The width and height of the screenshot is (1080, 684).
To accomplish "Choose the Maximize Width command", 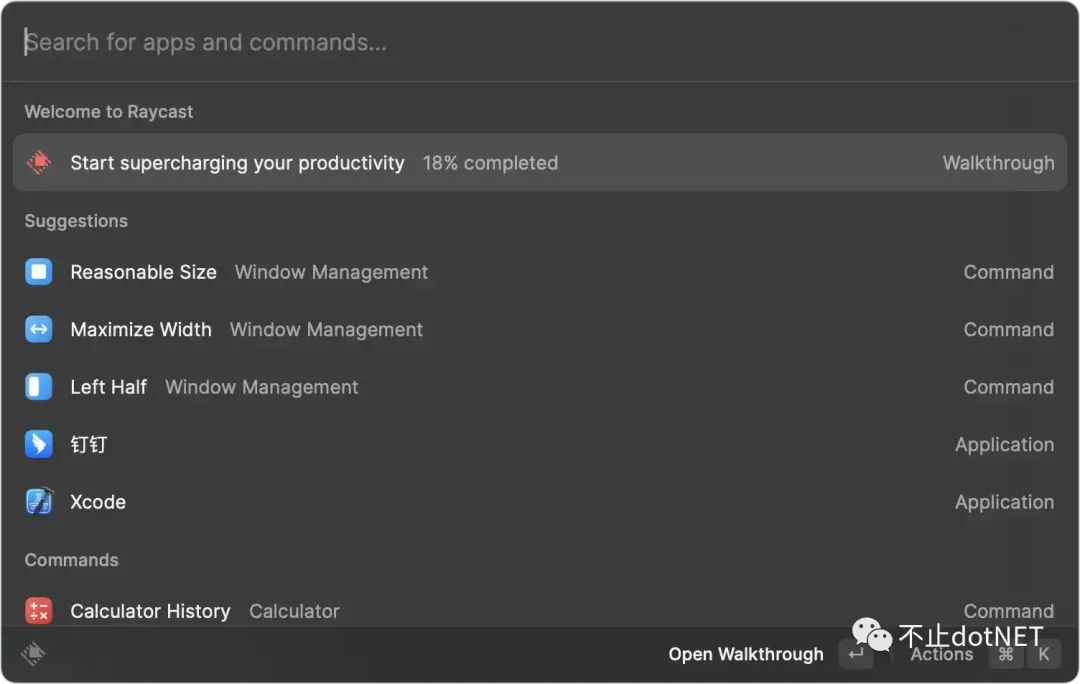I will (x=540, y=329).
